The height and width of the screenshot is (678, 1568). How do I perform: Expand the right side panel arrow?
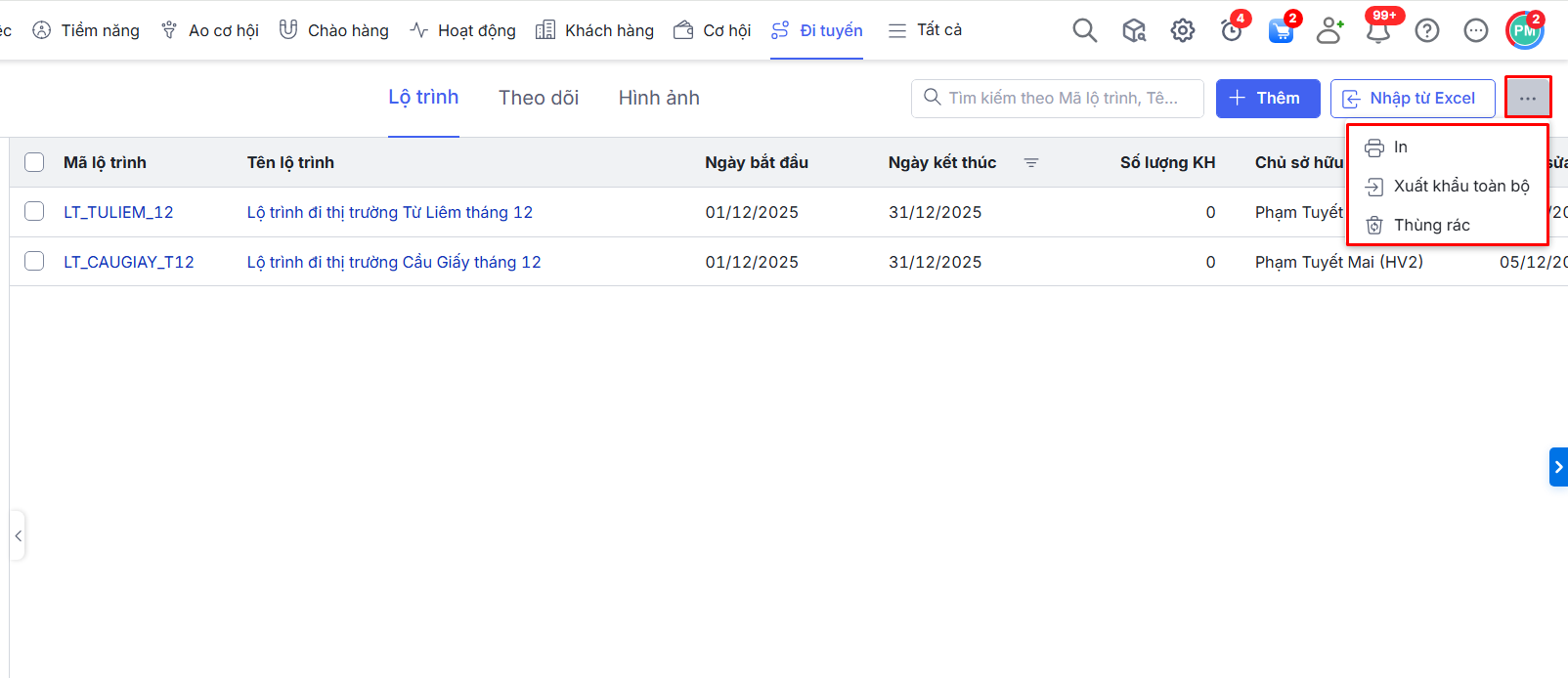tap(1558, 467)
